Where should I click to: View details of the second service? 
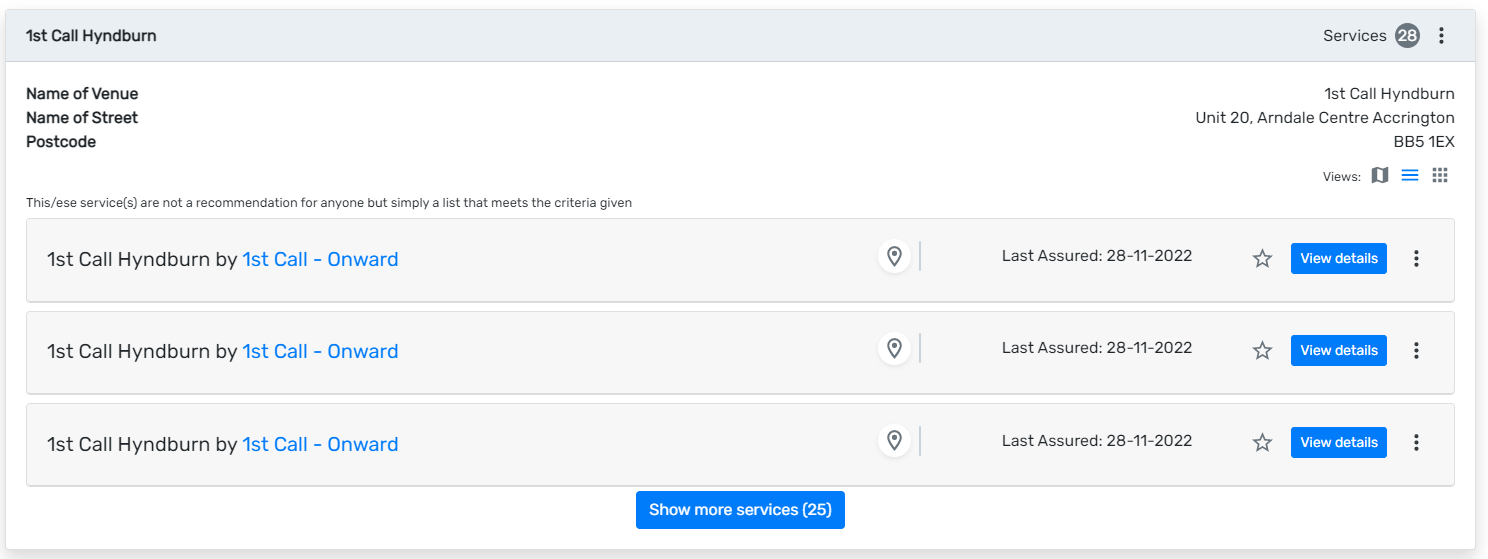(x=1339, y=350)
